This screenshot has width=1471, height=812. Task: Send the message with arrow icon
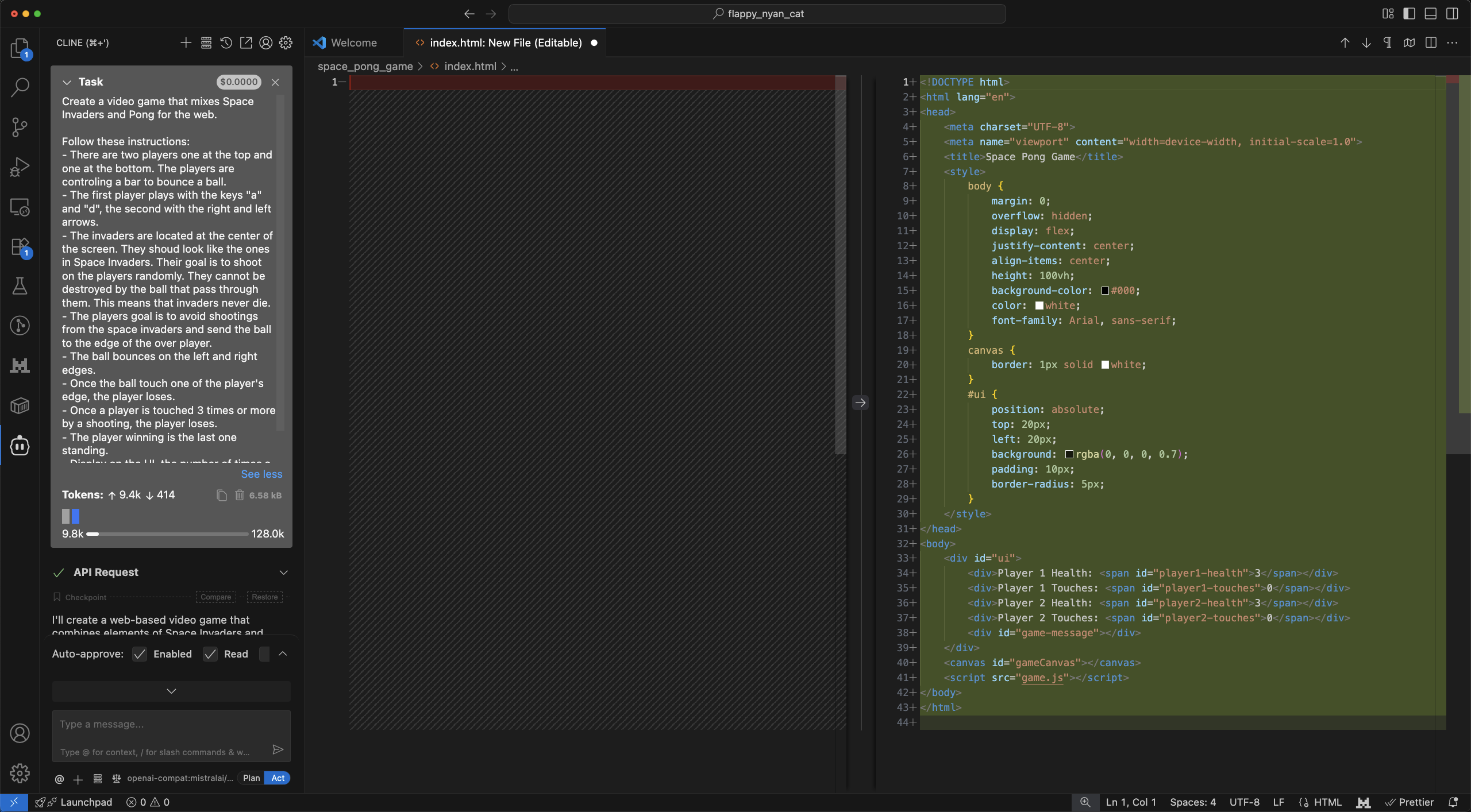pos(278,749)
